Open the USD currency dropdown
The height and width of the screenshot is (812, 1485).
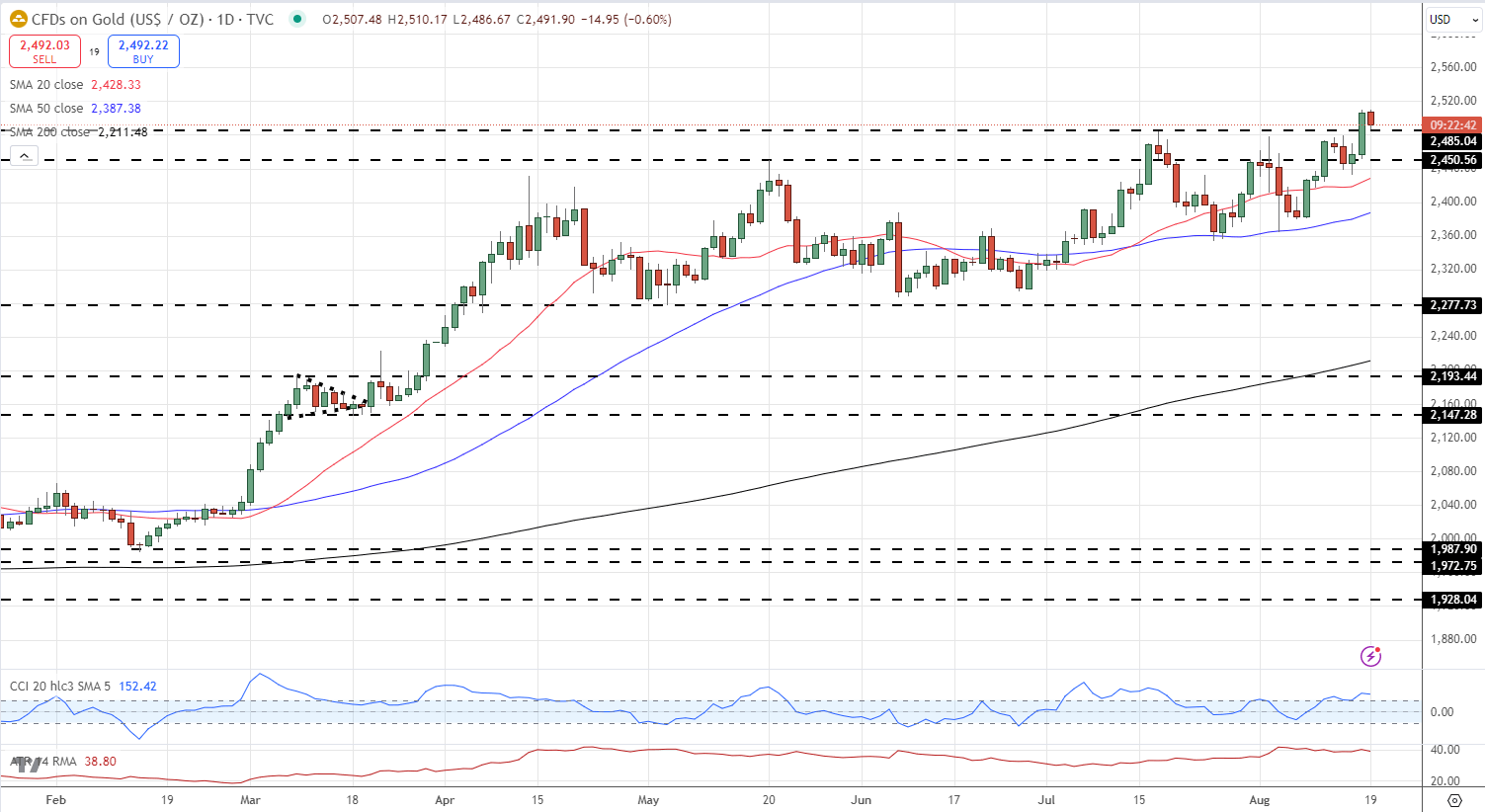[x=1451, y=19]
